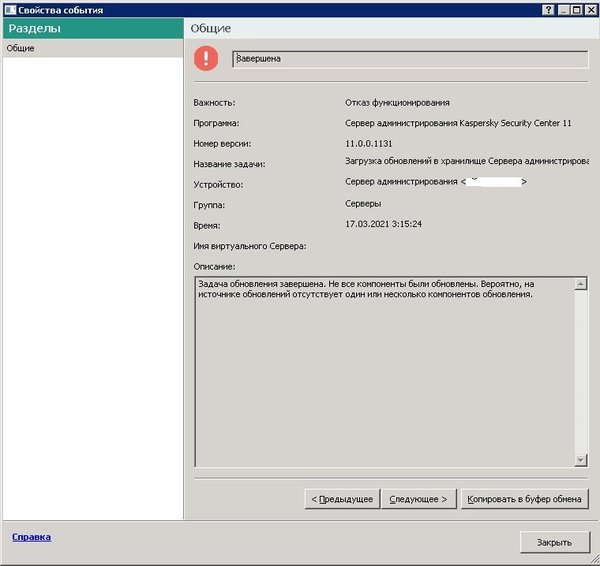Close window using title bar X

pos(590,9)
